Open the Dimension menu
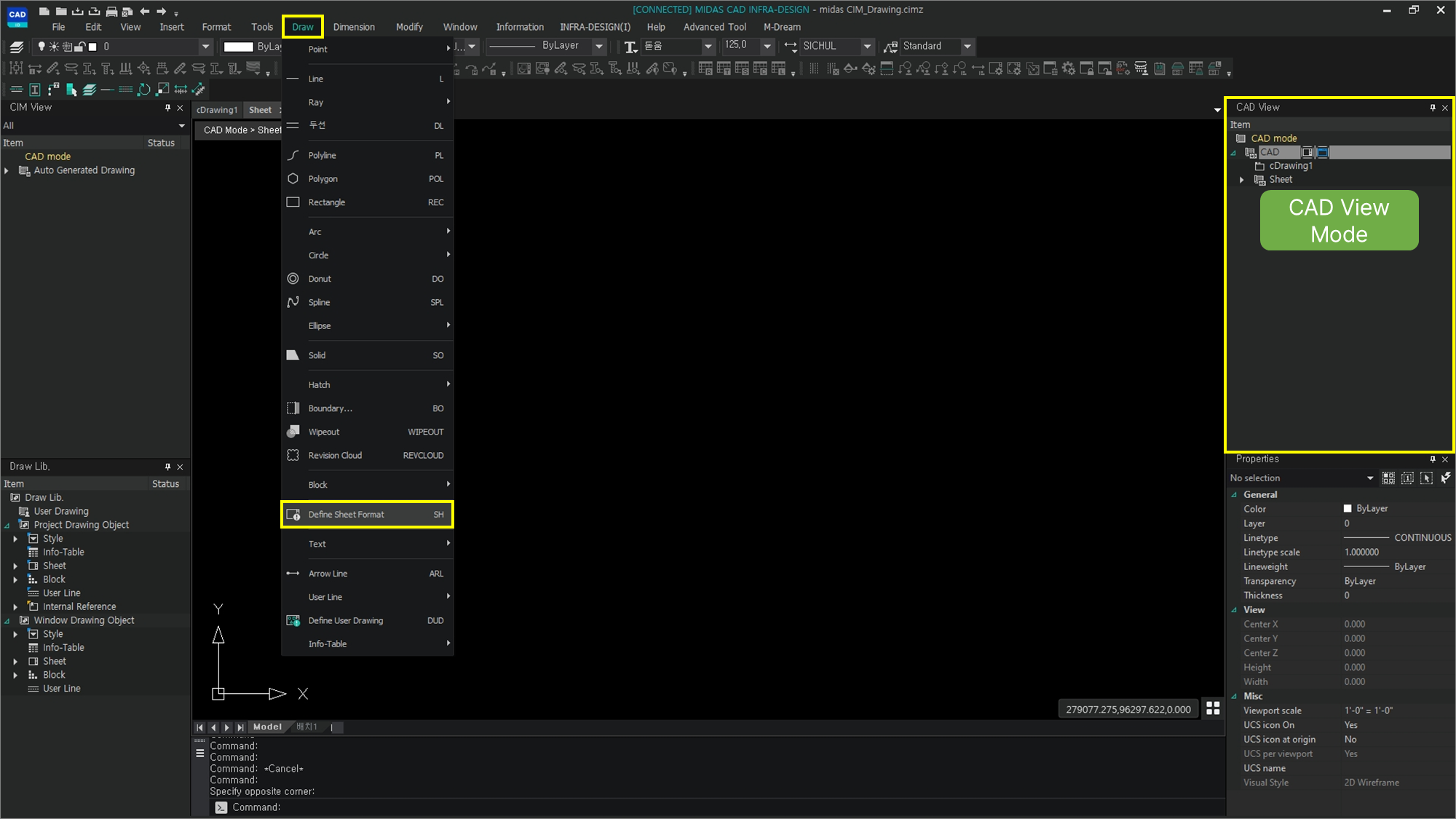Screen dimensions: 1456x819 [354, 27]
